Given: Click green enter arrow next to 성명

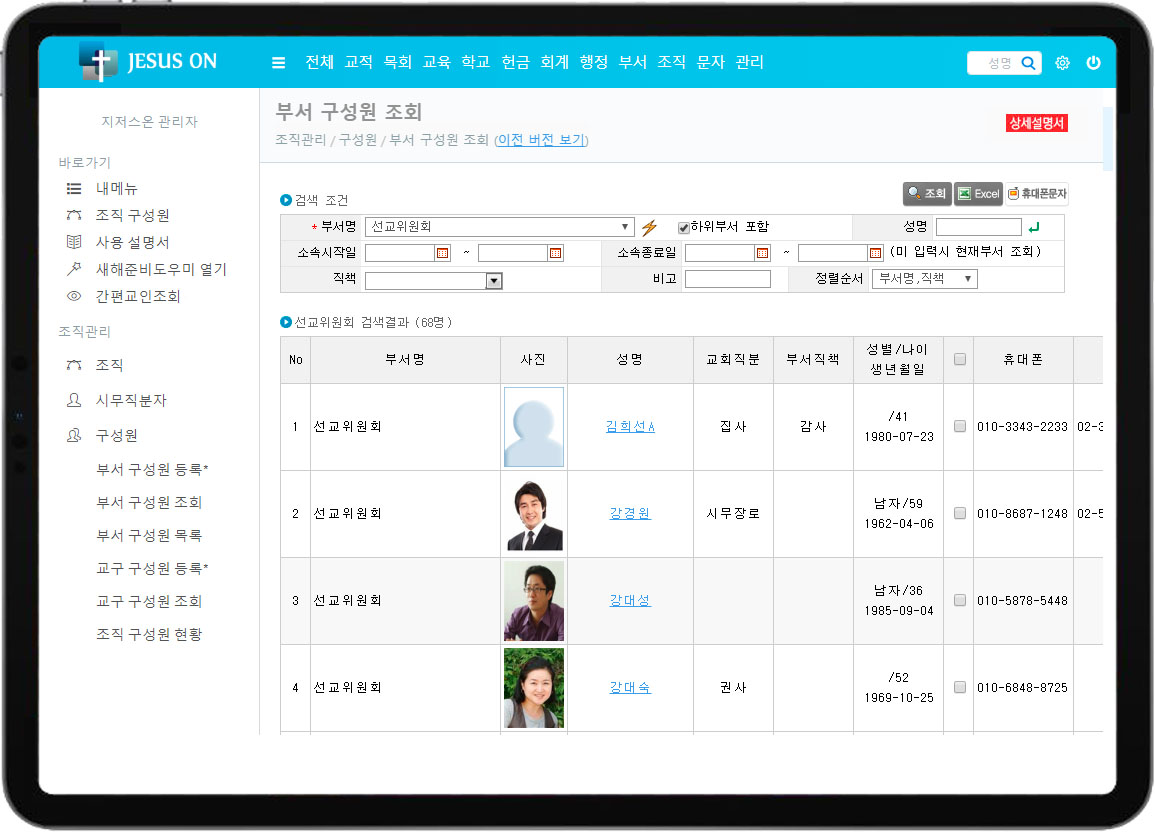Looking at the screenshot, I should tap(1034, 227).
